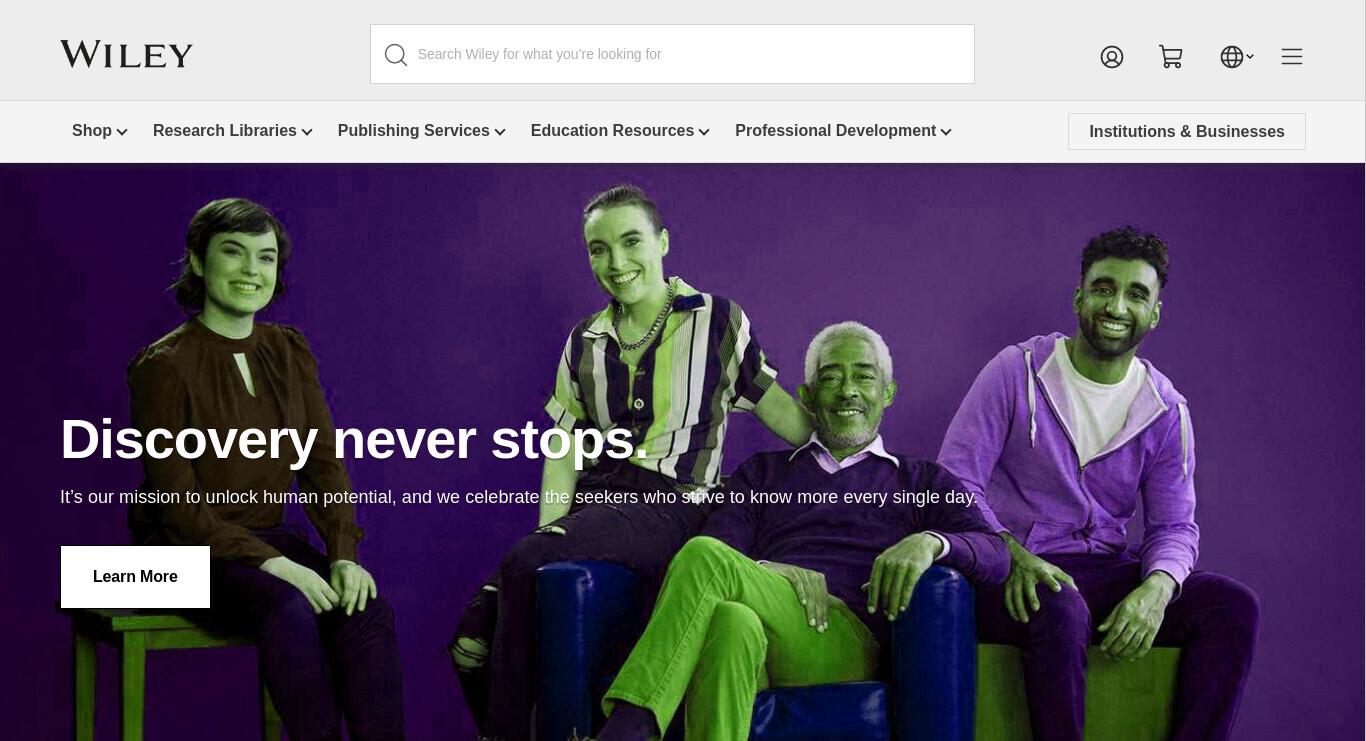
Task: Open the user account icon
Action: point(1112,57)
